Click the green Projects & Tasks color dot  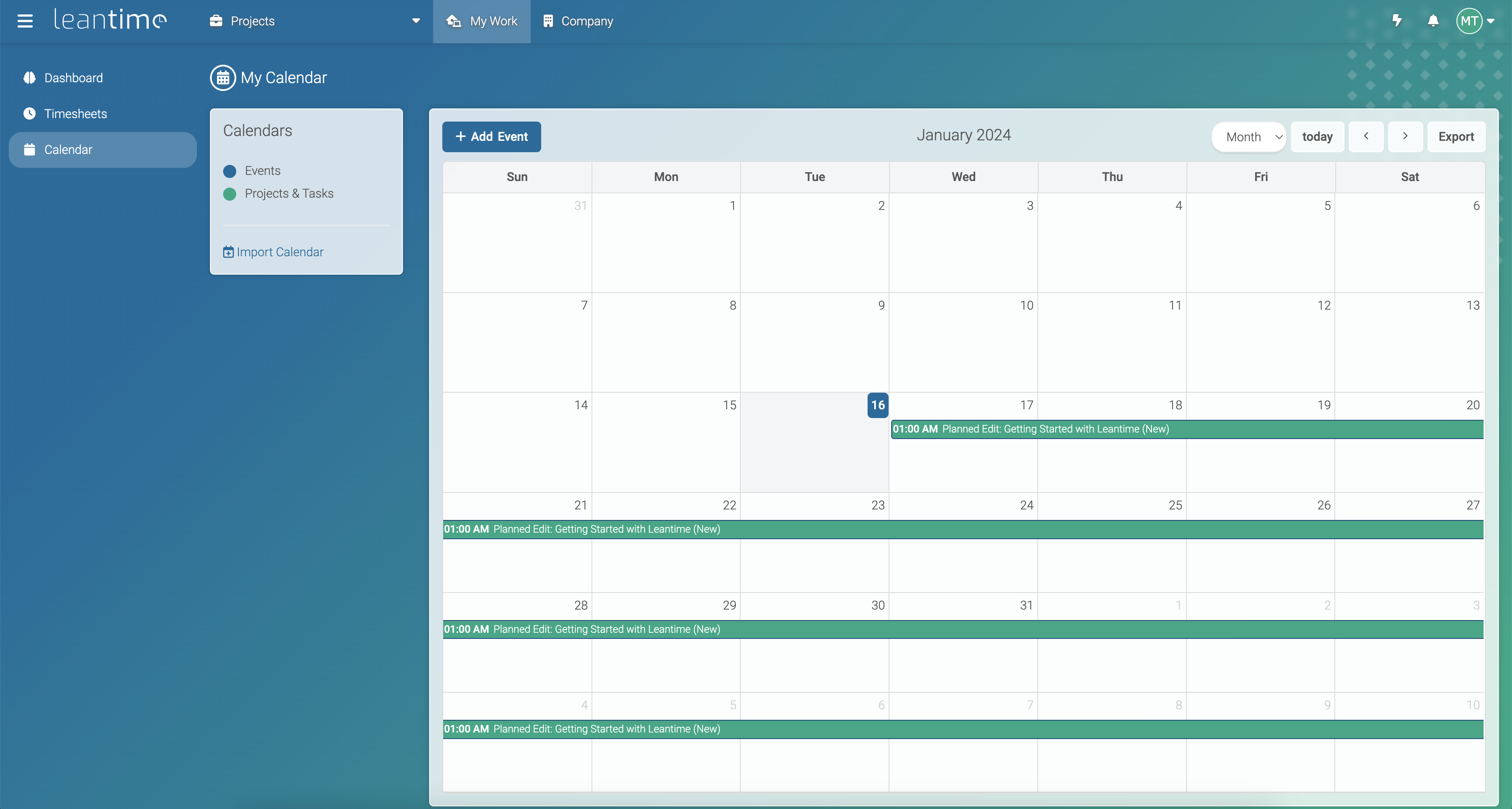pyautogui.click(x=230, y=194)
